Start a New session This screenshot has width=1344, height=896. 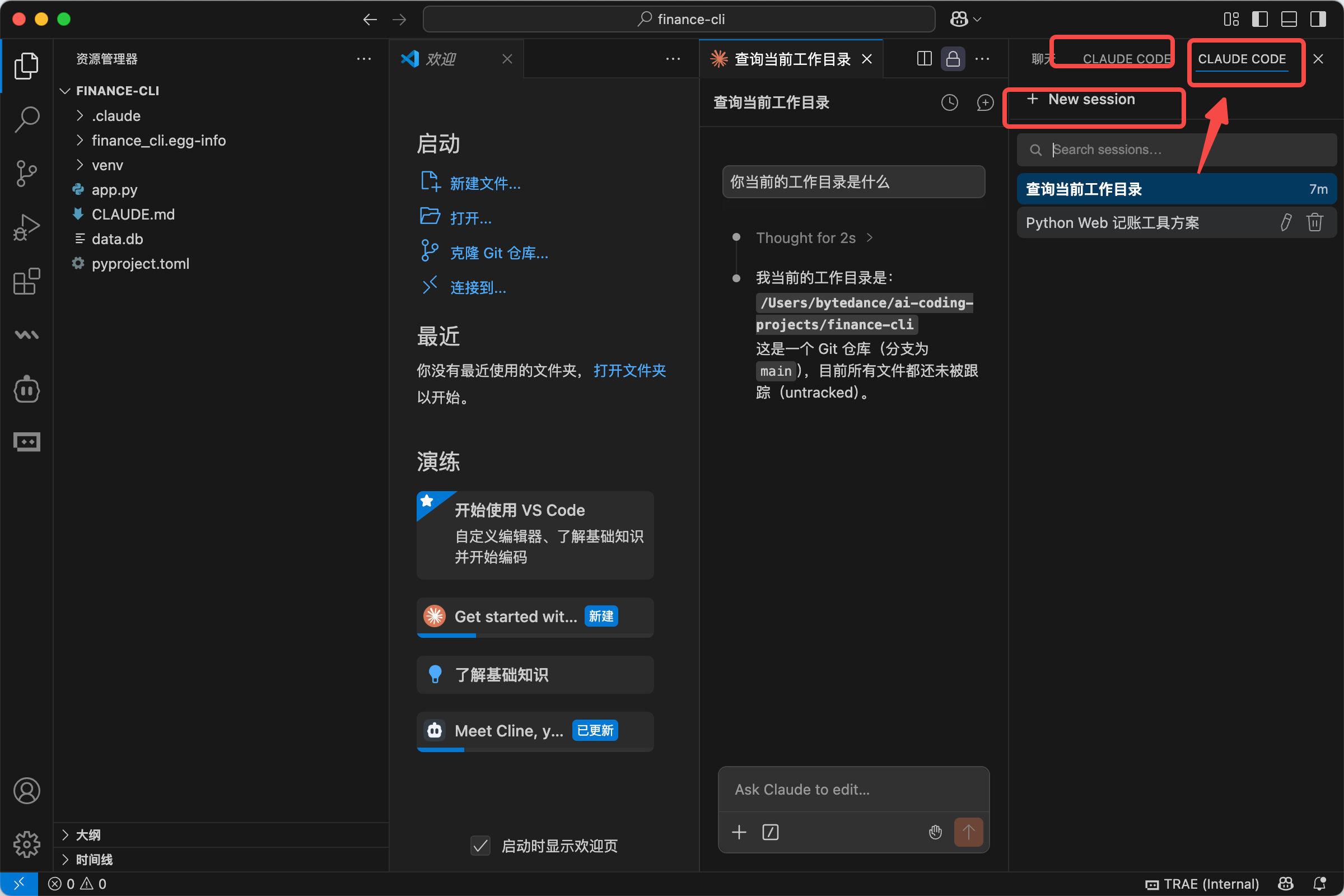click(1081, 100)
